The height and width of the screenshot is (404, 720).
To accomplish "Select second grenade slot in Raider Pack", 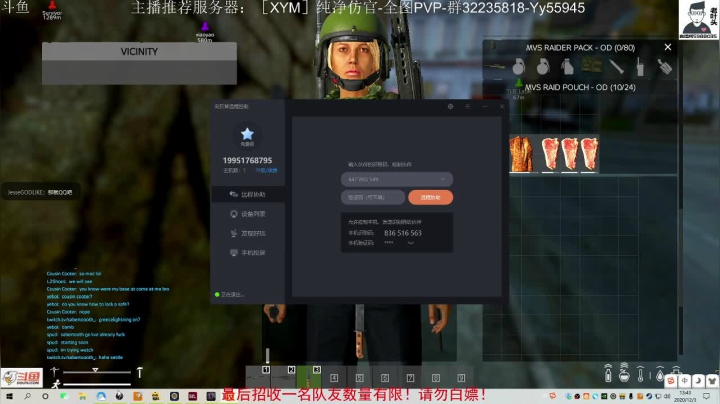I will click(543, 67).
